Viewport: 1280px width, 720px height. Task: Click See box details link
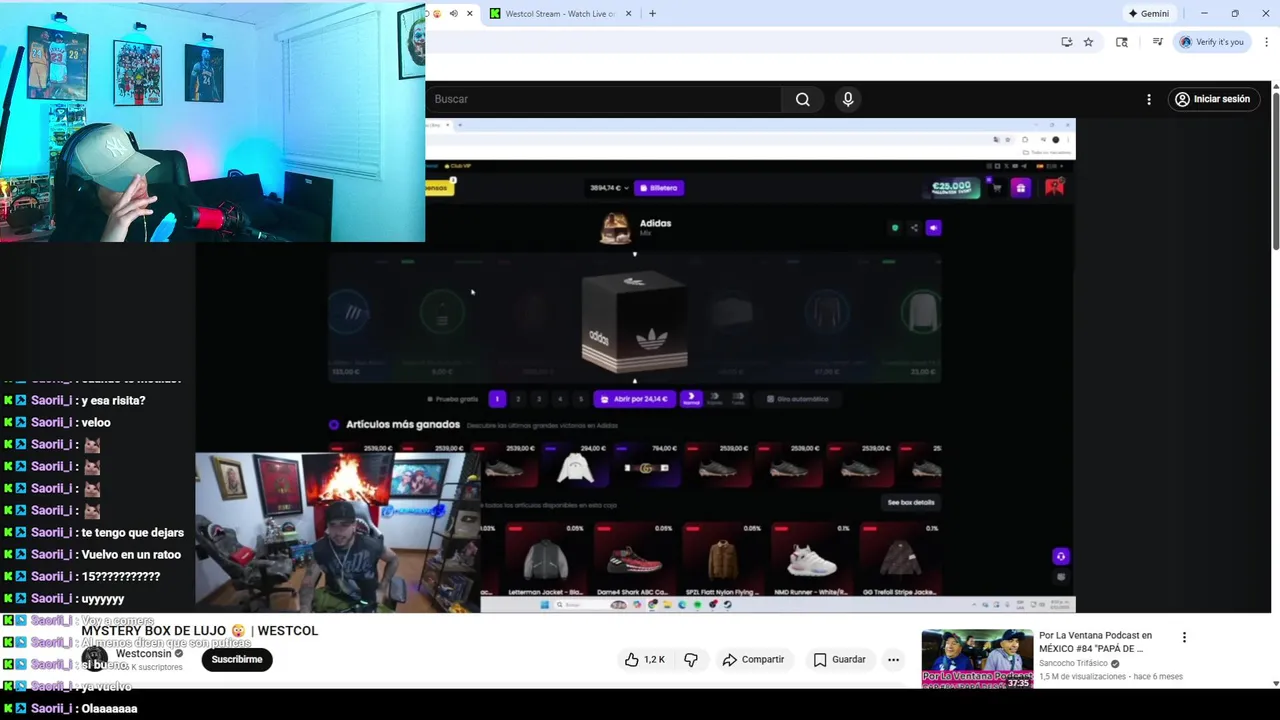point(911,503)
